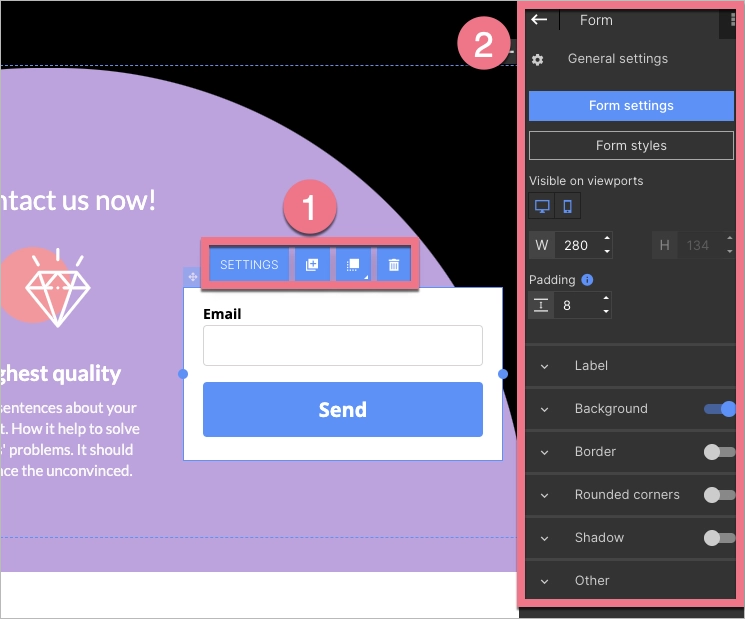Click the 'Email' form label
Viewport: 745px width, 619px height.
tap(222, 314)
